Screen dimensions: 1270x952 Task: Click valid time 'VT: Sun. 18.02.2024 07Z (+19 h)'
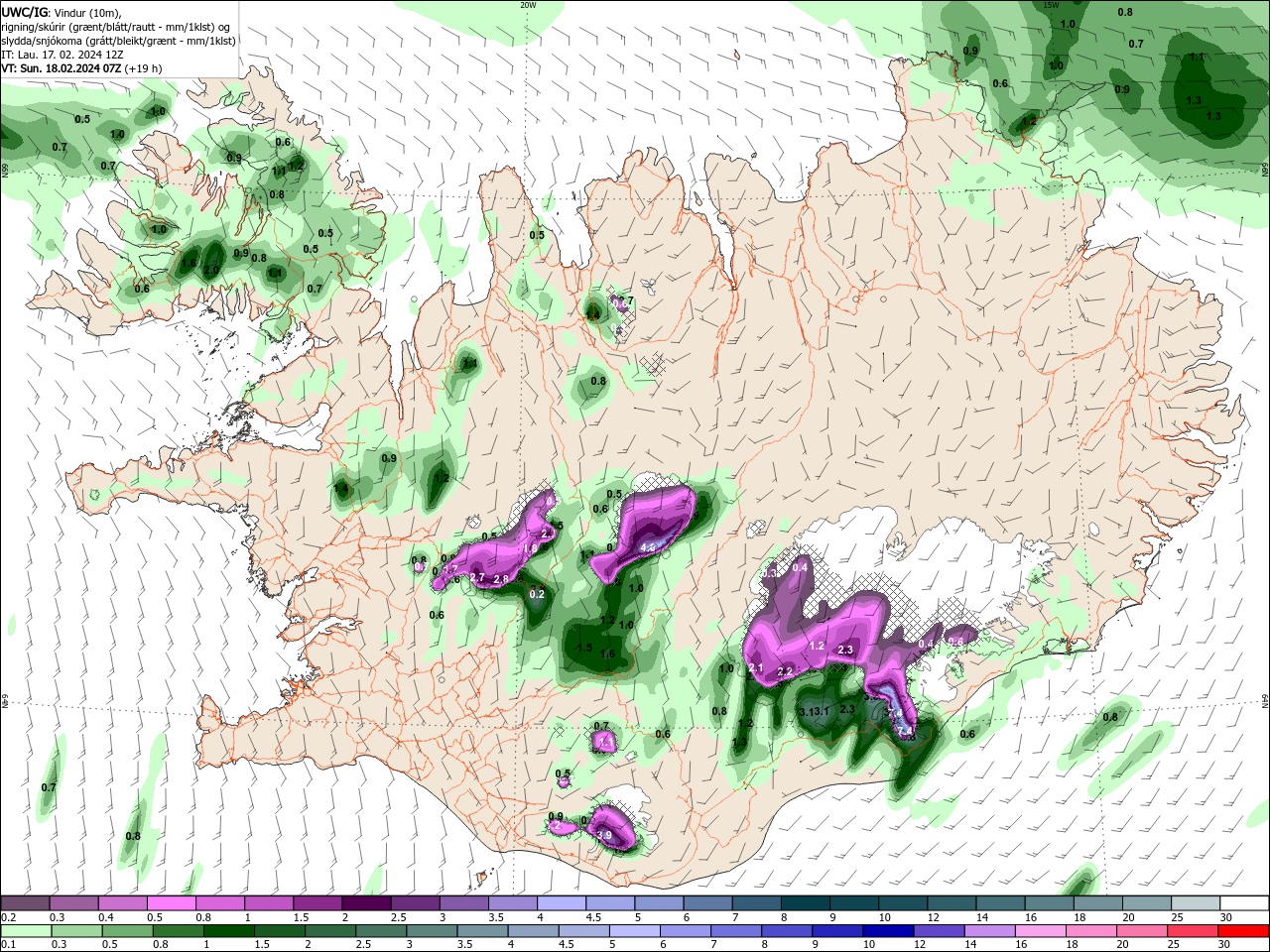81,68
